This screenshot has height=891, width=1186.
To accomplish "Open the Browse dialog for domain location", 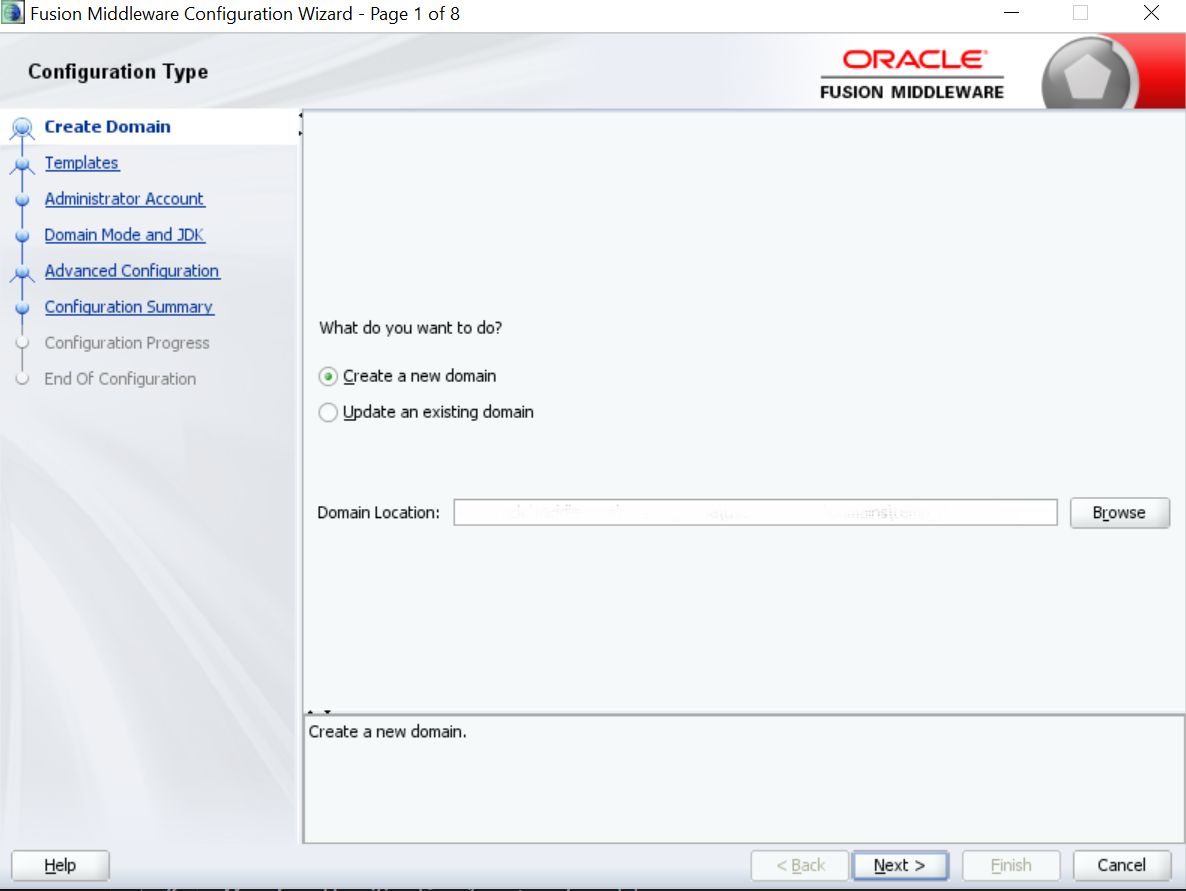I will click(1119, 513).
